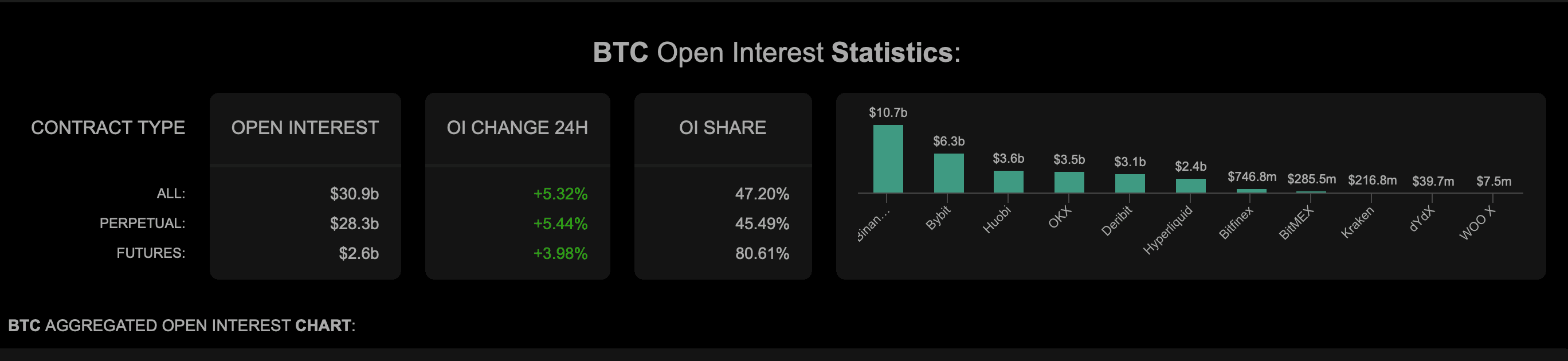The height and width of the screenshot is (361, 1568).
Task: Select the Deribit open interest bar
Action: (1130, 183)
